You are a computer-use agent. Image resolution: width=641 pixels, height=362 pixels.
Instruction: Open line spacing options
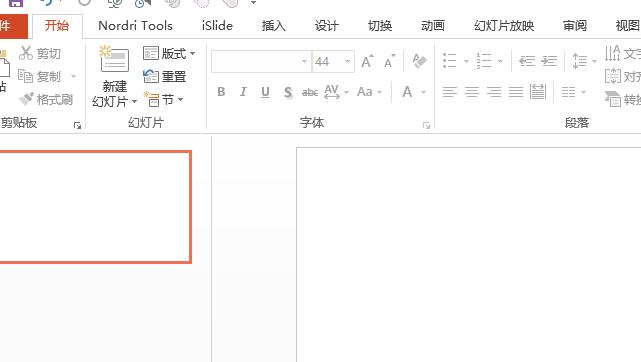[584, 61]
